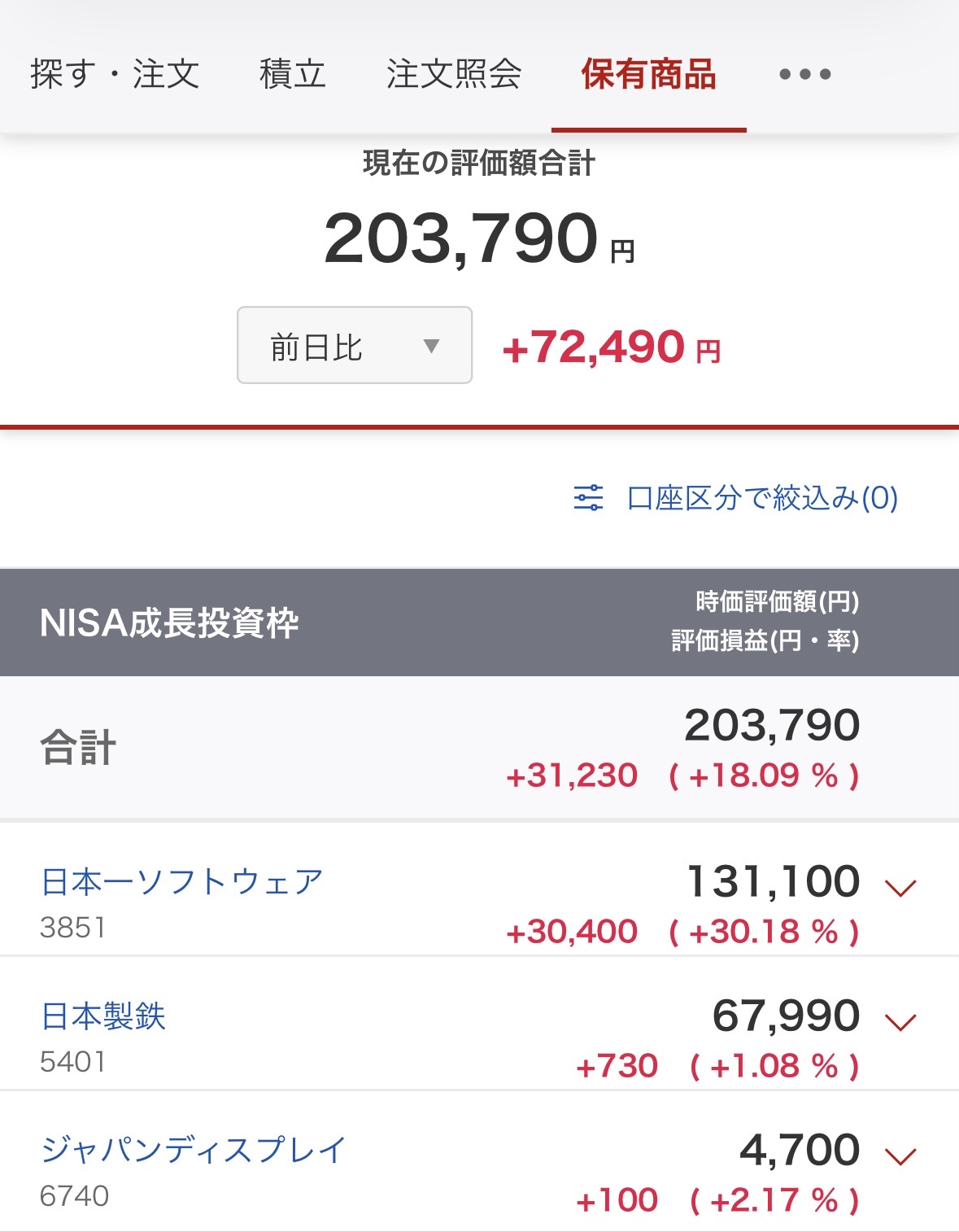Click the 前日比 dropdown arrow triangle
Image resolution: width=959 pixels, height=1232 pixels.
(431, 346)
